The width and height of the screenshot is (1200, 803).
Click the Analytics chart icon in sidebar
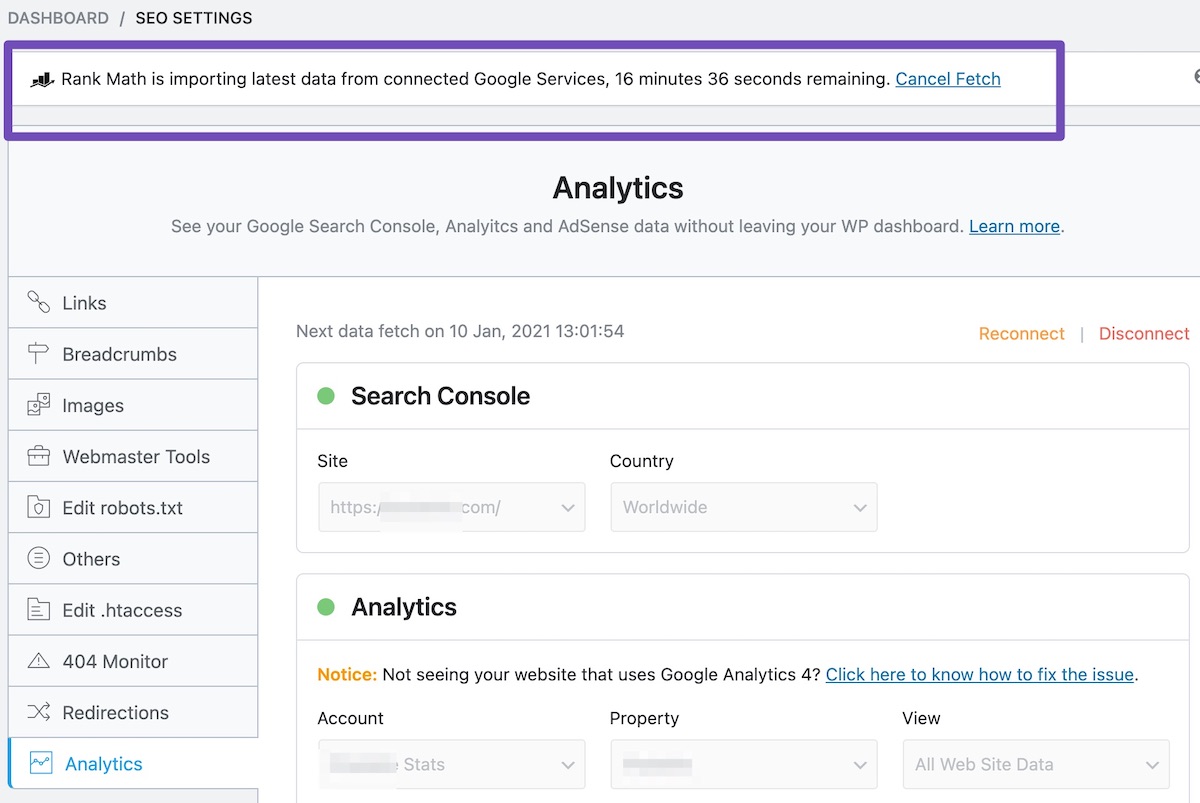(41, 763)
